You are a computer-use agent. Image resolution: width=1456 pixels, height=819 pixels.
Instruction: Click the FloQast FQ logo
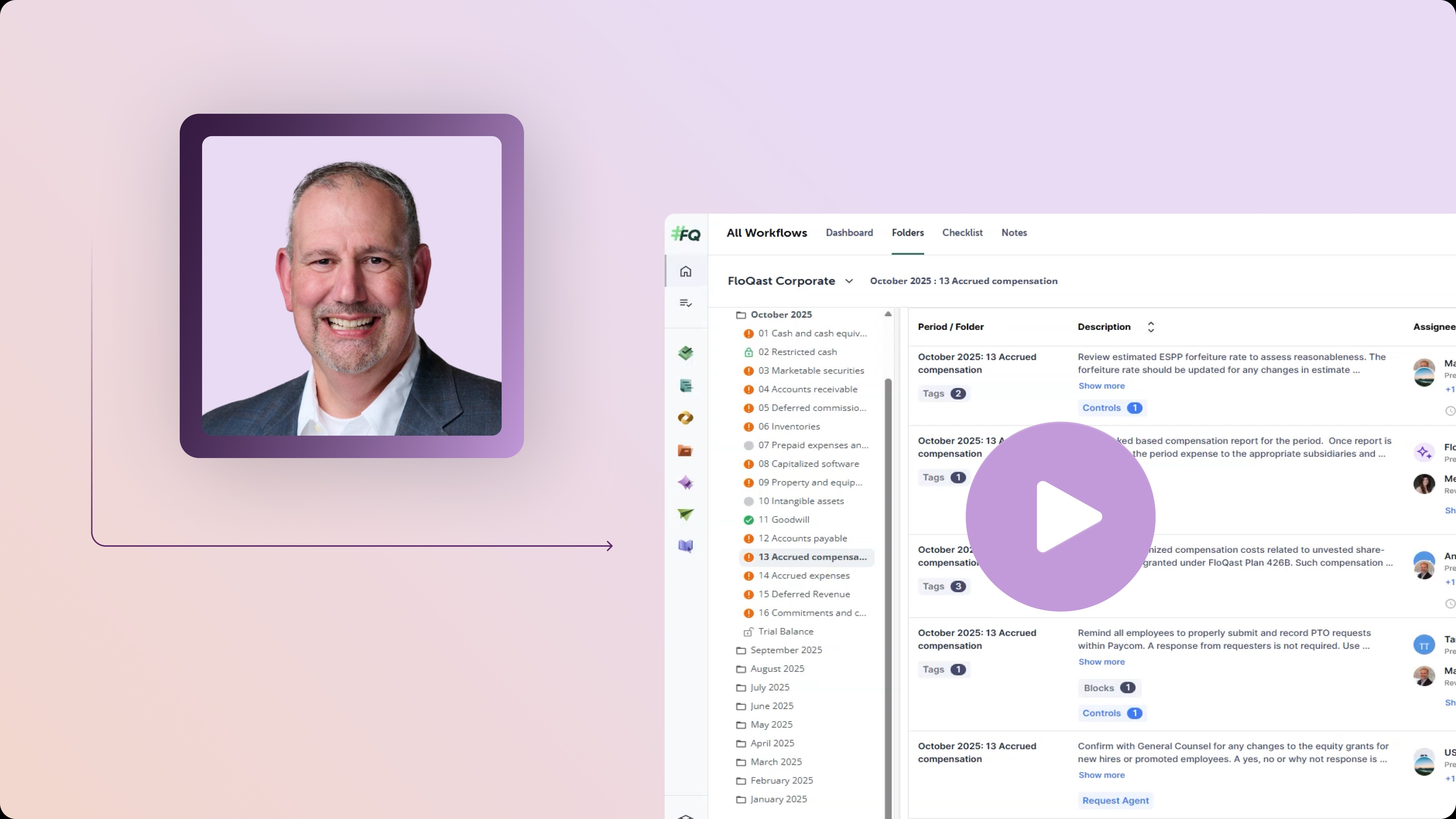[x=686, y=234]
